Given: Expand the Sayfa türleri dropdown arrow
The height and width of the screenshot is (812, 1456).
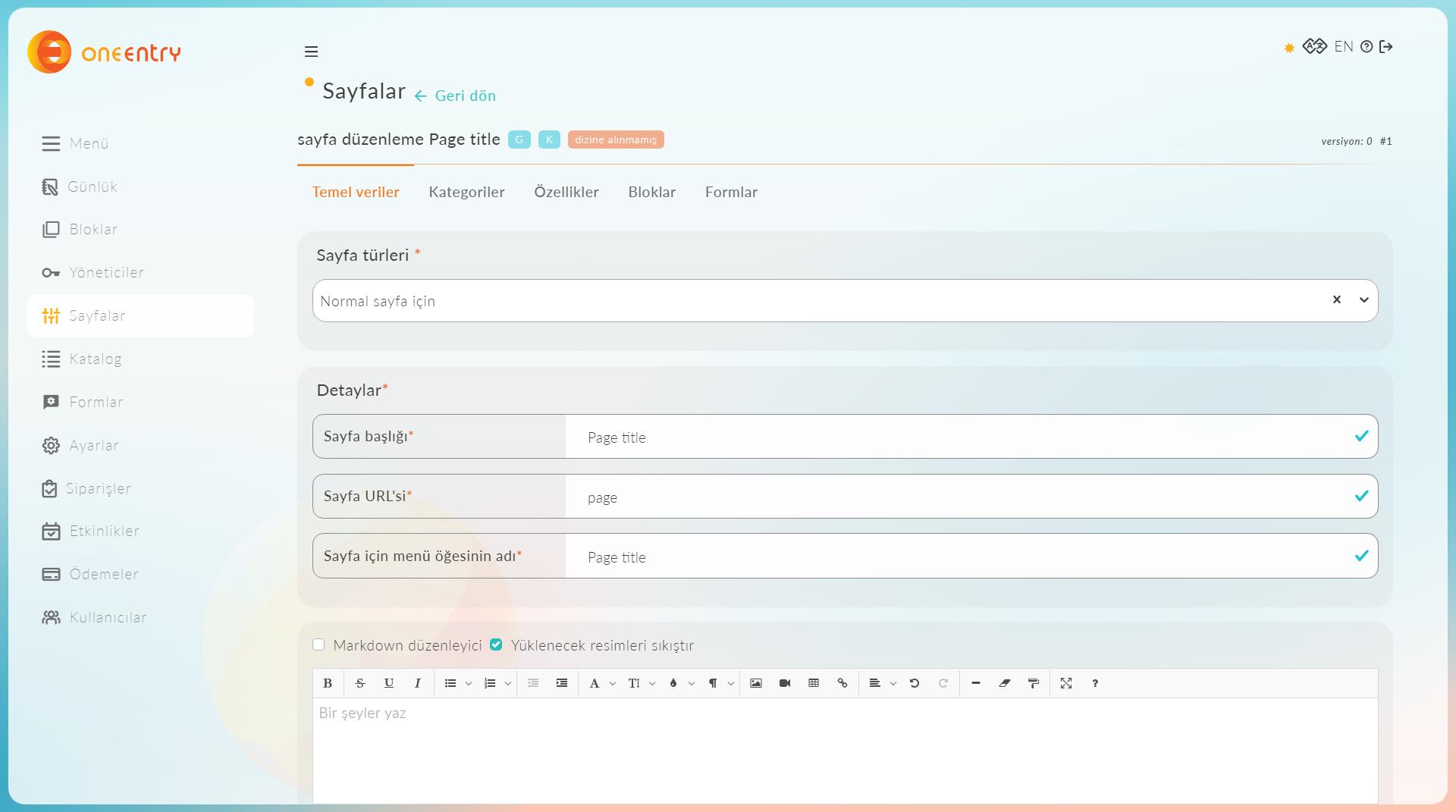Looking at the screenshot, I should (x=1364, y=300).
